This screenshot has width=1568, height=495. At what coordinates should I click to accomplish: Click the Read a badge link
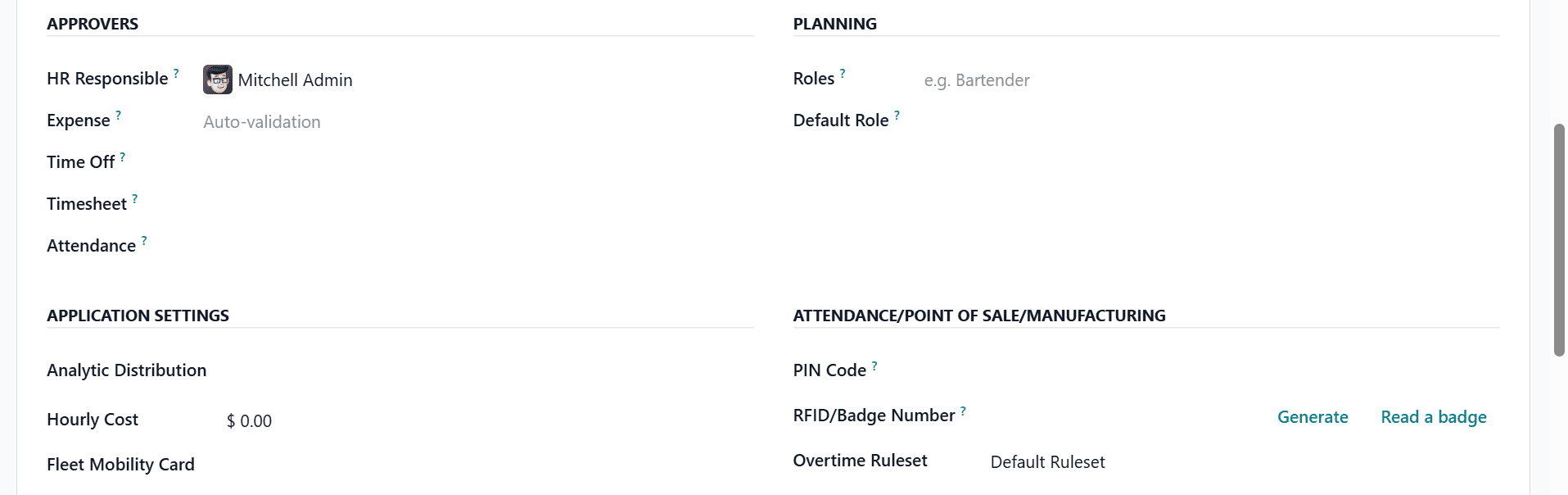pyautogui.click(x=1432, y=416)
